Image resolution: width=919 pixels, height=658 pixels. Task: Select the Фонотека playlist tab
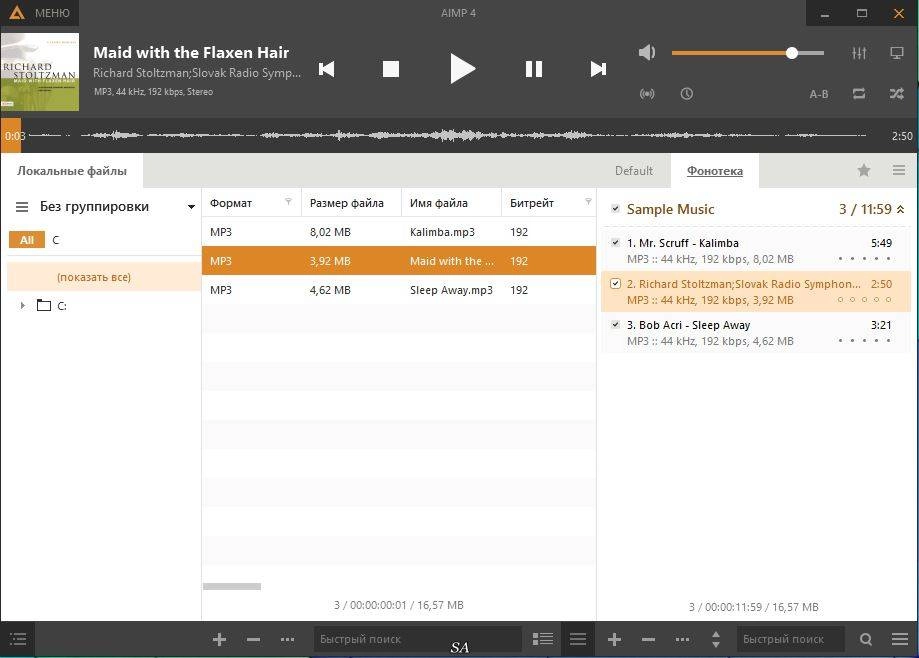[x=714, y=171]
